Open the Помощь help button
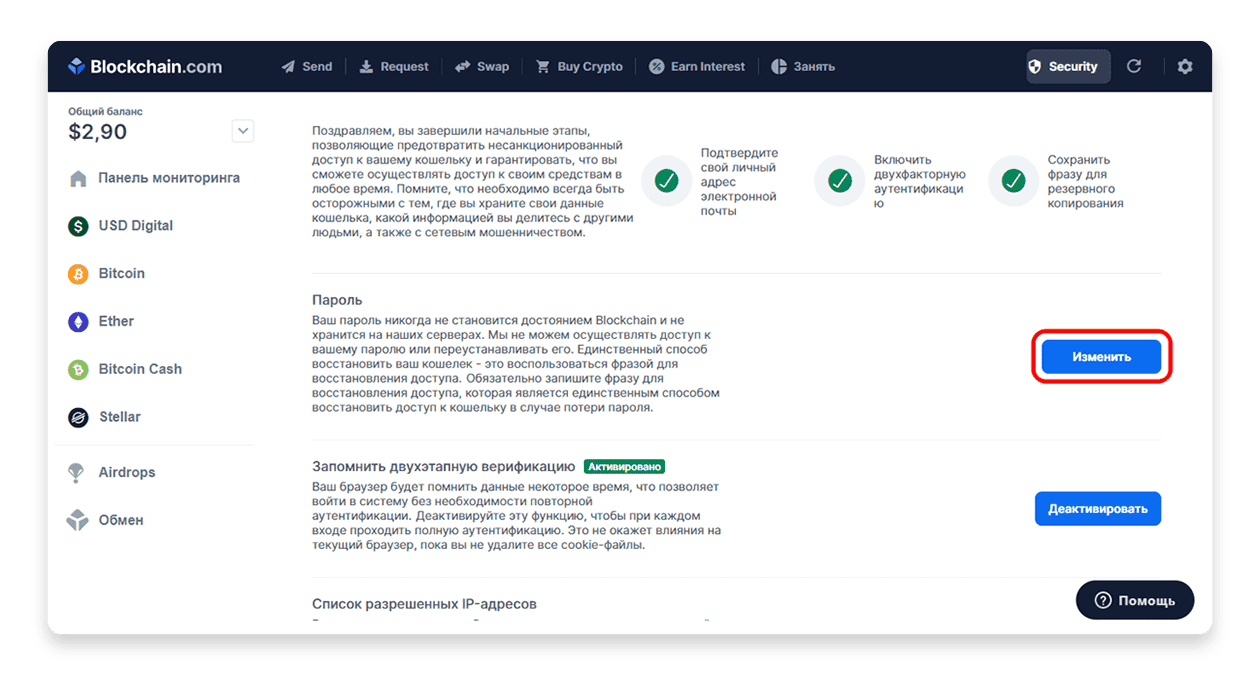 coord(1135,600)
